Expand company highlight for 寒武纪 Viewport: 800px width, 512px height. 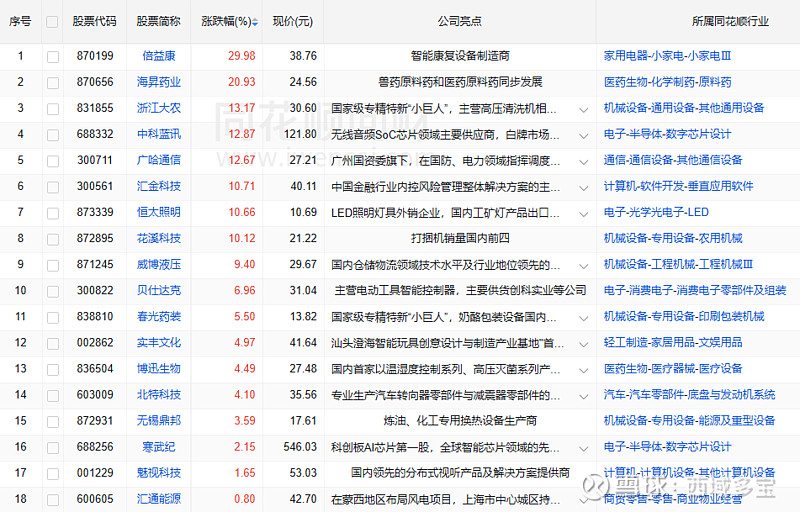point(584,448)
